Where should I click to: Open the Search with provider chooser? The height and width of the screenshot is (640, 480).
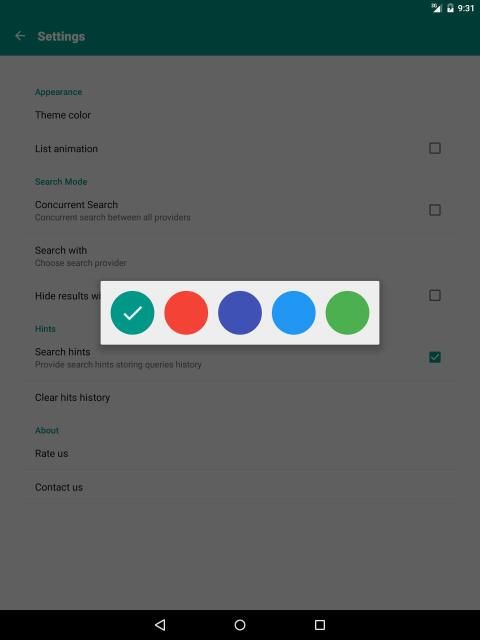tap(240, 256)
